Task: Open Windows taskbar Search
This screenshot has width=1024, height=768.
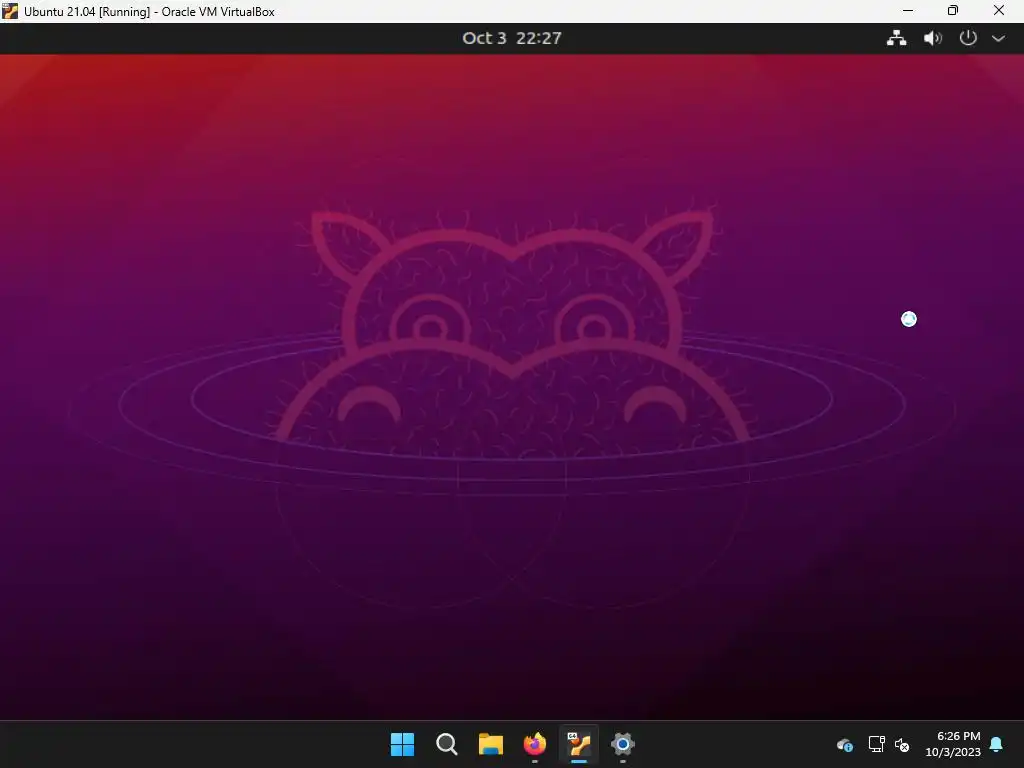Action: pyautogui.click(x=447, y=744)
